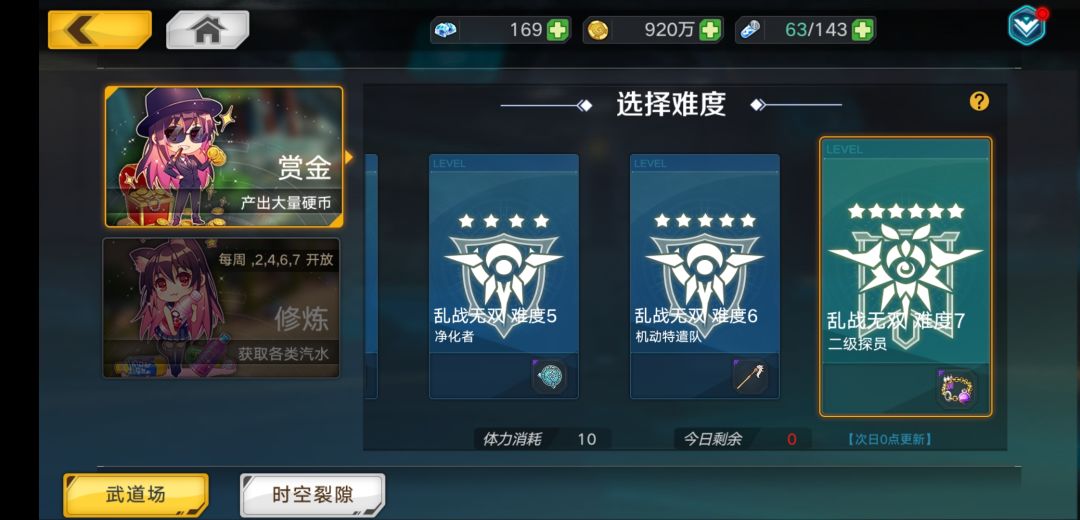Viewport: 1080px width, 520px height.
Task: Switch to the 时空裂隙 tab
Action: [x=313, y=495]
